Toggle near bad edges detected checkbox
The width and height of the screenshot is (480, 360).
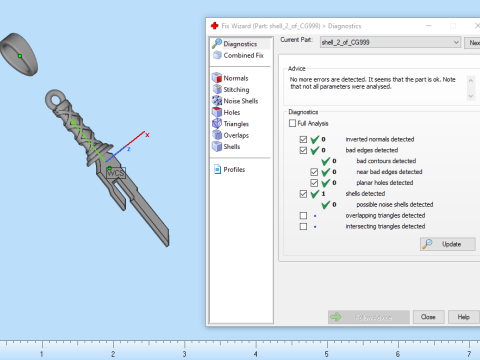[314, 172]
